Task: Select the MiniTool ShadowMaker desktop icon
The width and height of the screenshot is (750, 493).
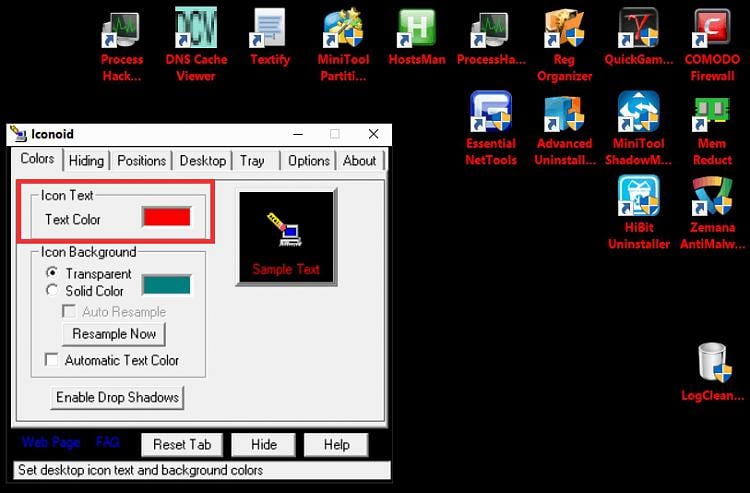Action: point(639,128)
